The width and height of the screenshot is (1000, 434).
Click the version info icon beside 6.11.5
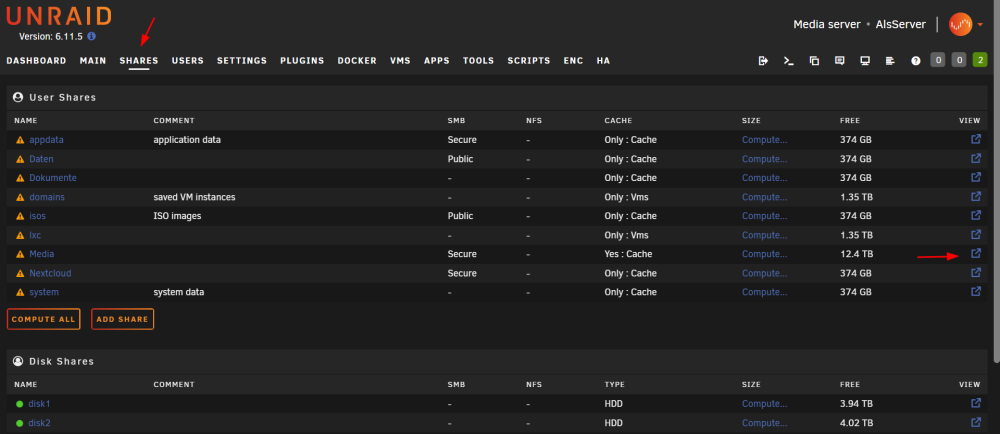pos(91,36)
